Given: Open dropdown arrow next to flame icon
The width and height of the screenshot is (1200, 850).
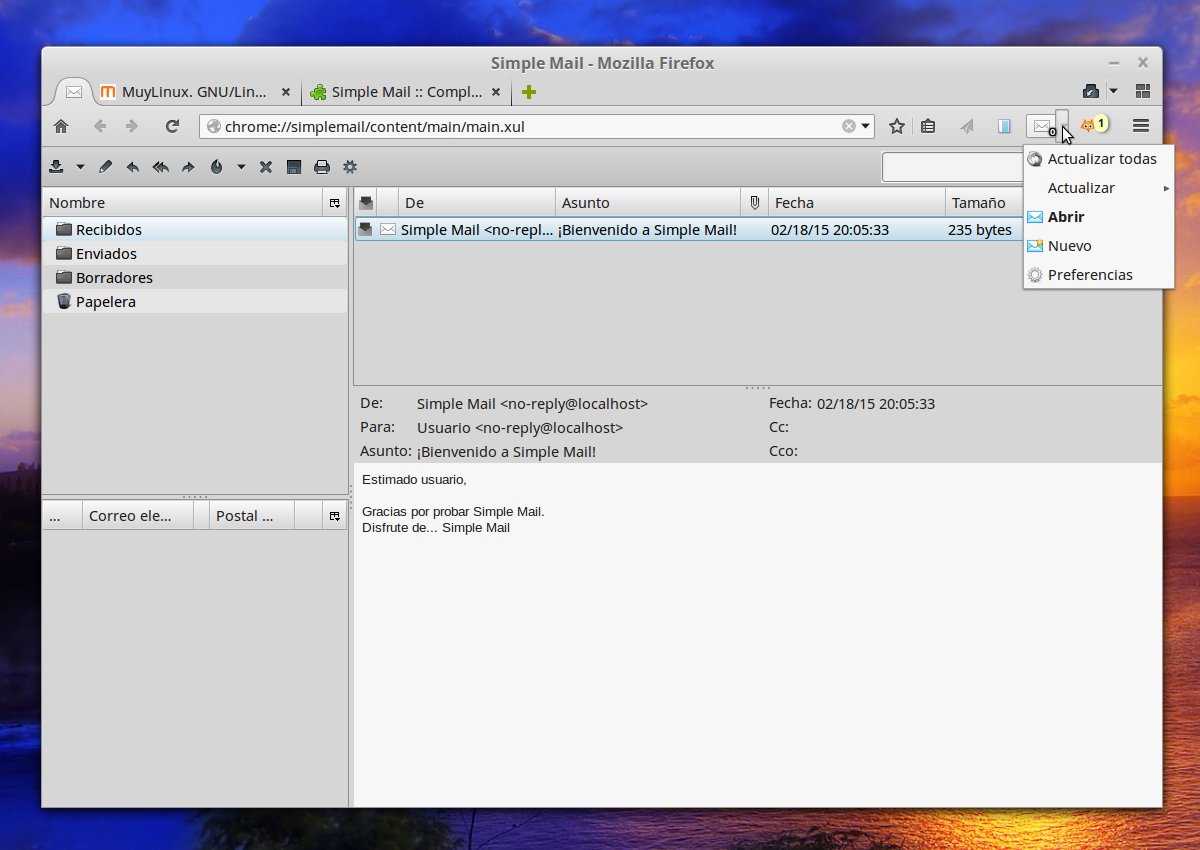Looking at the screenshot, I should (241, 167).
